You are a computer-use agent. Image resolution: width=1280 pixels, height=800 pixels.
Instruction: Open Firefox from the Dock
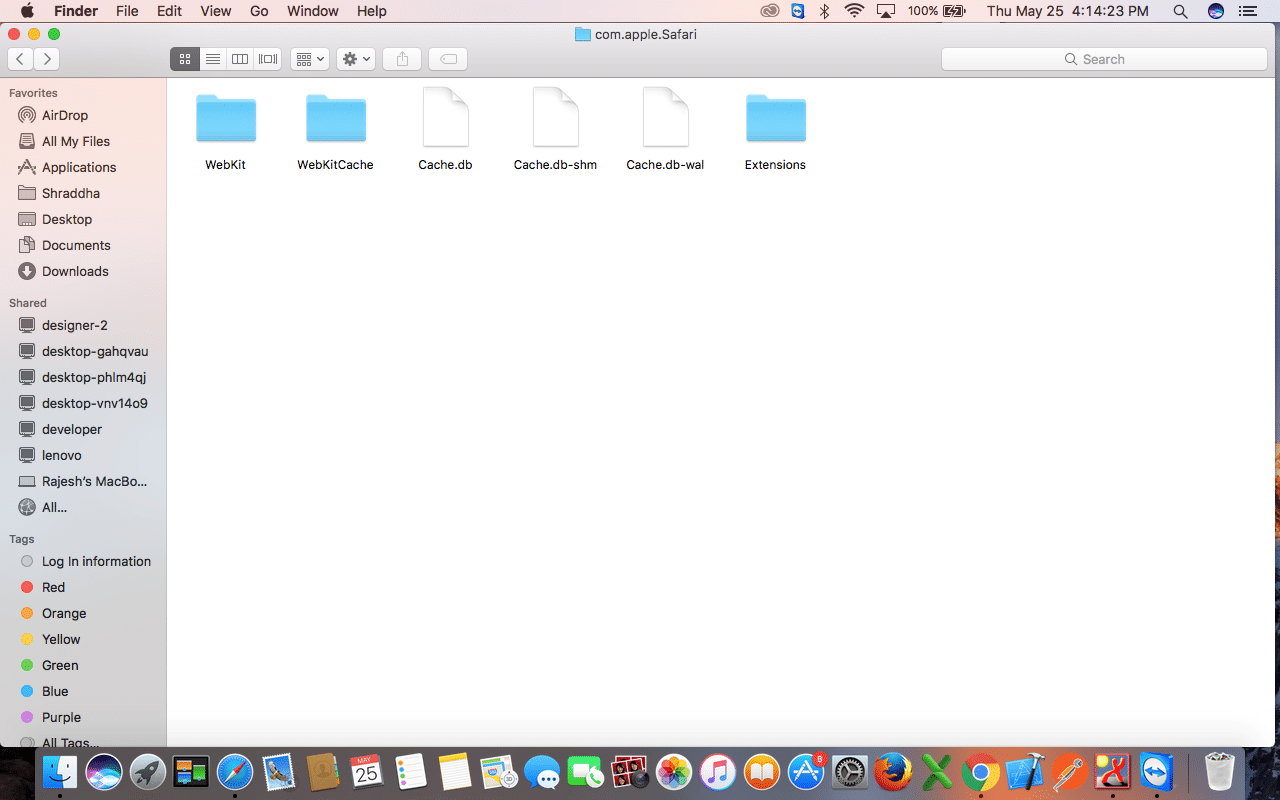pyautogui.click(x=893, y=772)
